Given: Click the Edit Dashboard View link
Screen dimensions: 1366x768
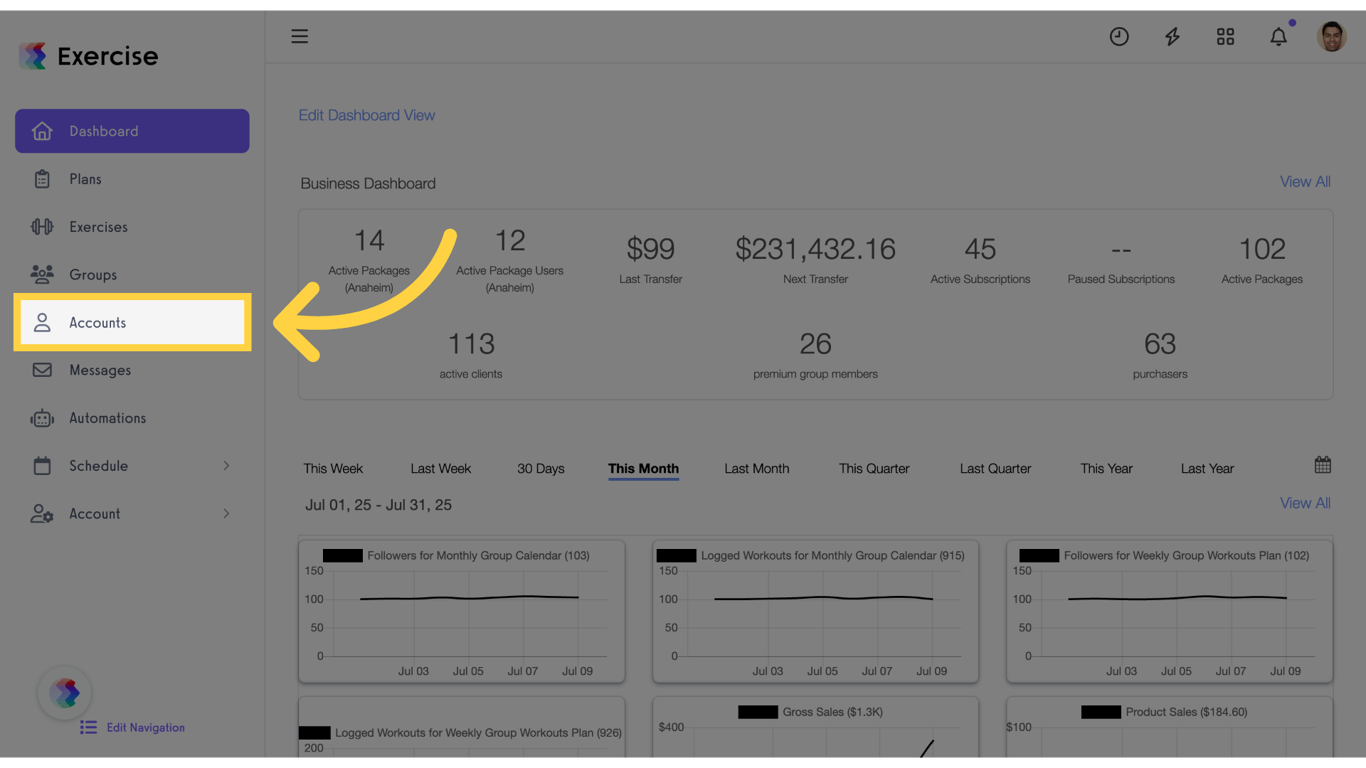Looking at the screenshot, I should [x=366, y=115].
